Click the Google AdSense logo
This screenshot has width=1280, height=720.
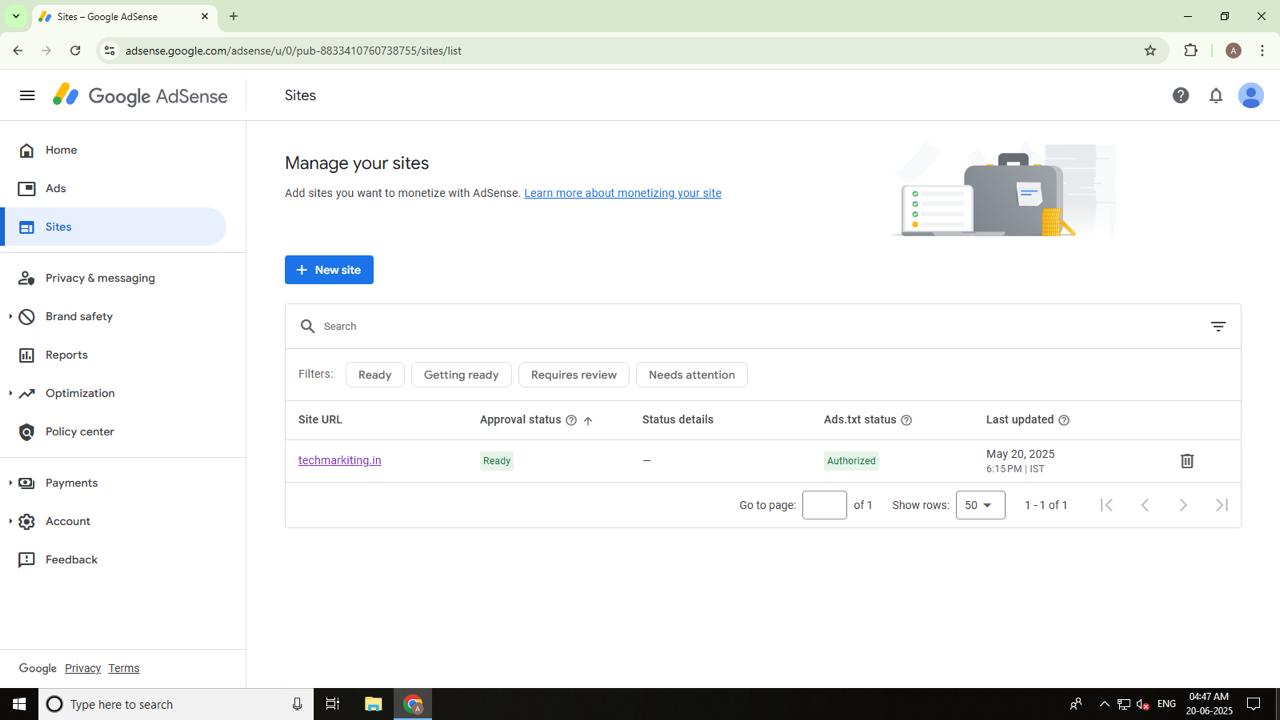140,96
